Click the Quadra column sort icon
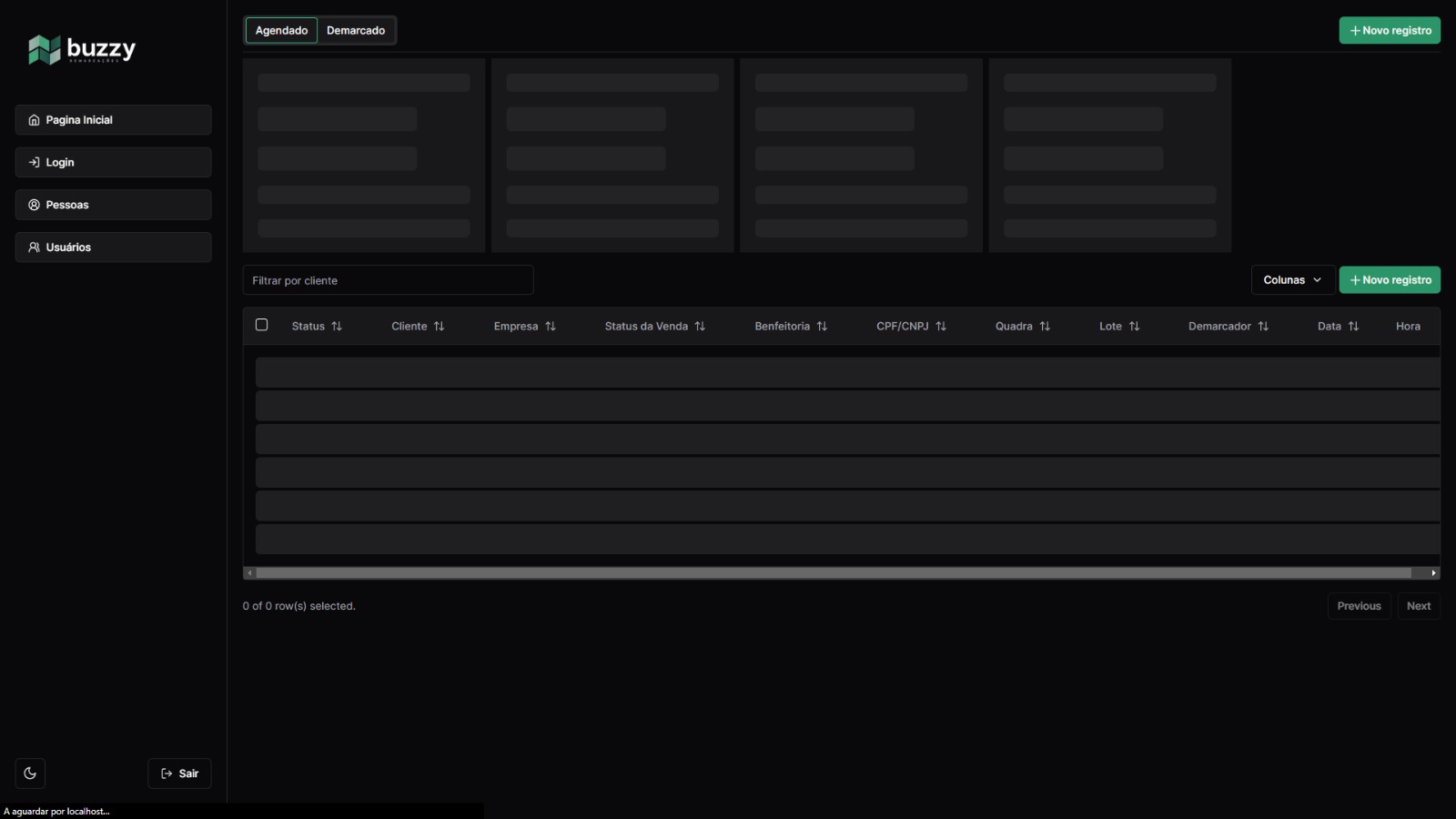The width and height of the screenshot is (1456, 819). click(1045, 327)
